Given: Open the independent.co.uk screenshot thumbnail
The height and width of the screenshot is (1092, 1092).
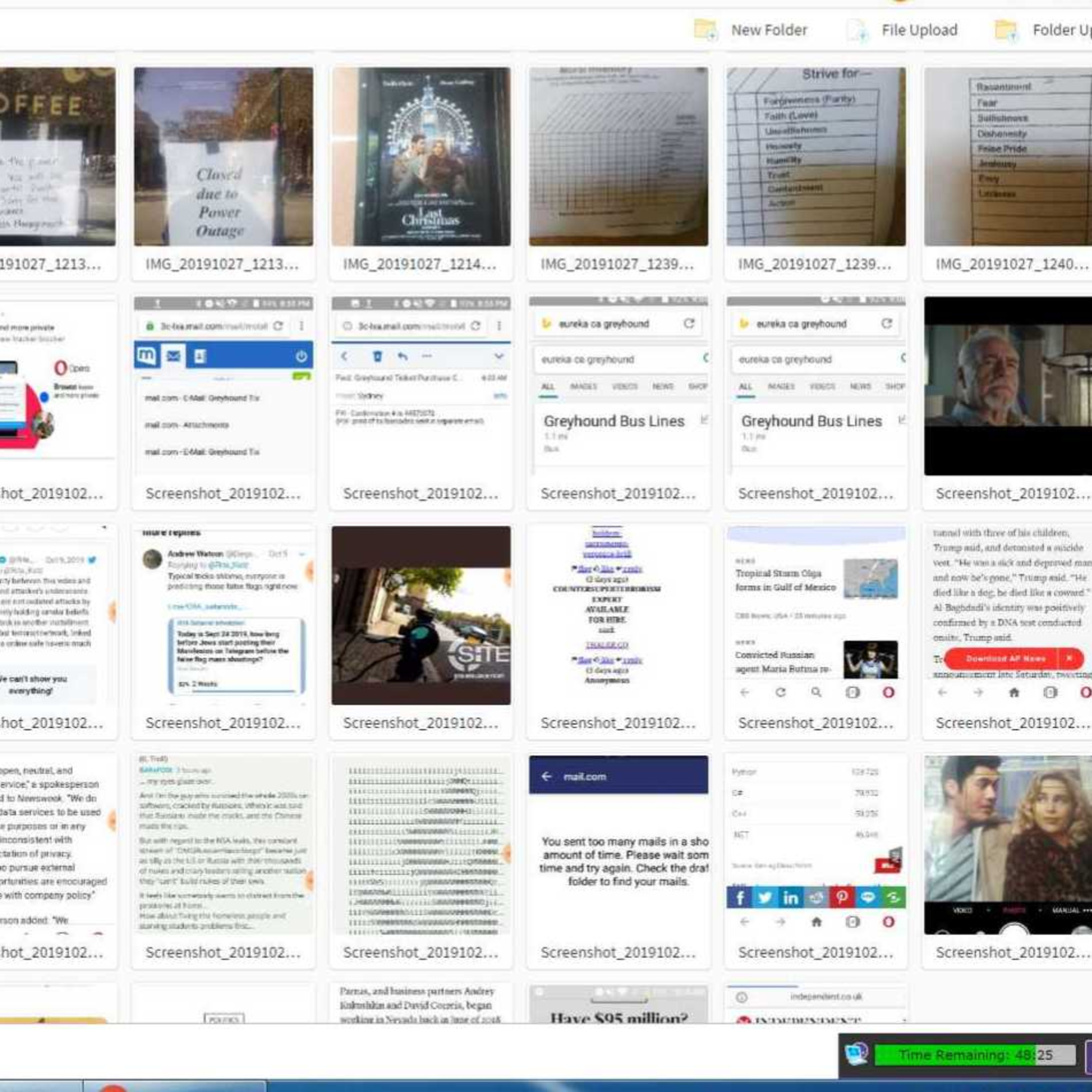Looking at the screenshot, I should [816, 1004].
